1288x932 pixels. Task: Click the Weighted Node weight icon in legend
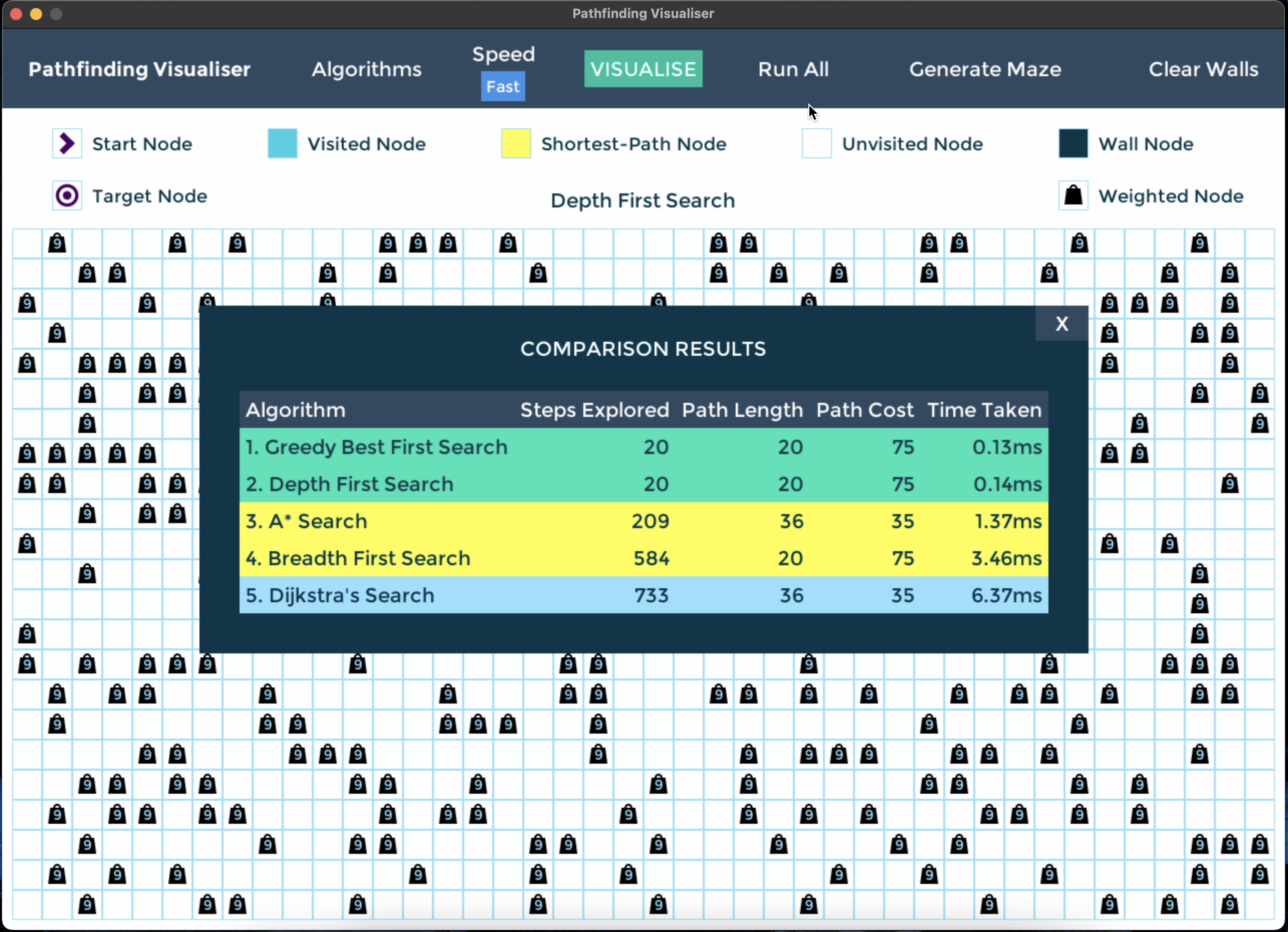point(1073,196)
